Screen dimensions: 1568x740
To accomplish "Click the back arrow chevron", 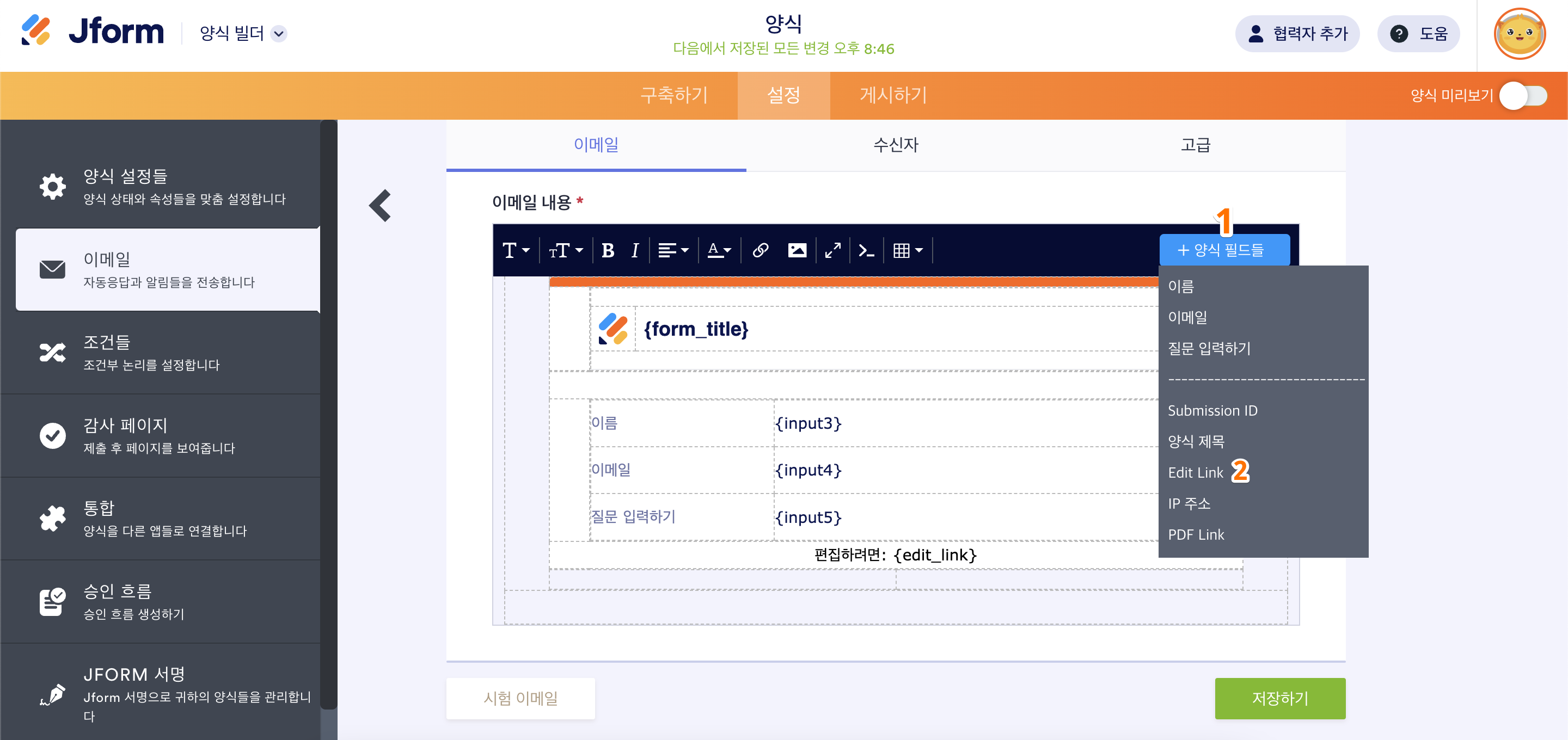I will click(381, 205).
